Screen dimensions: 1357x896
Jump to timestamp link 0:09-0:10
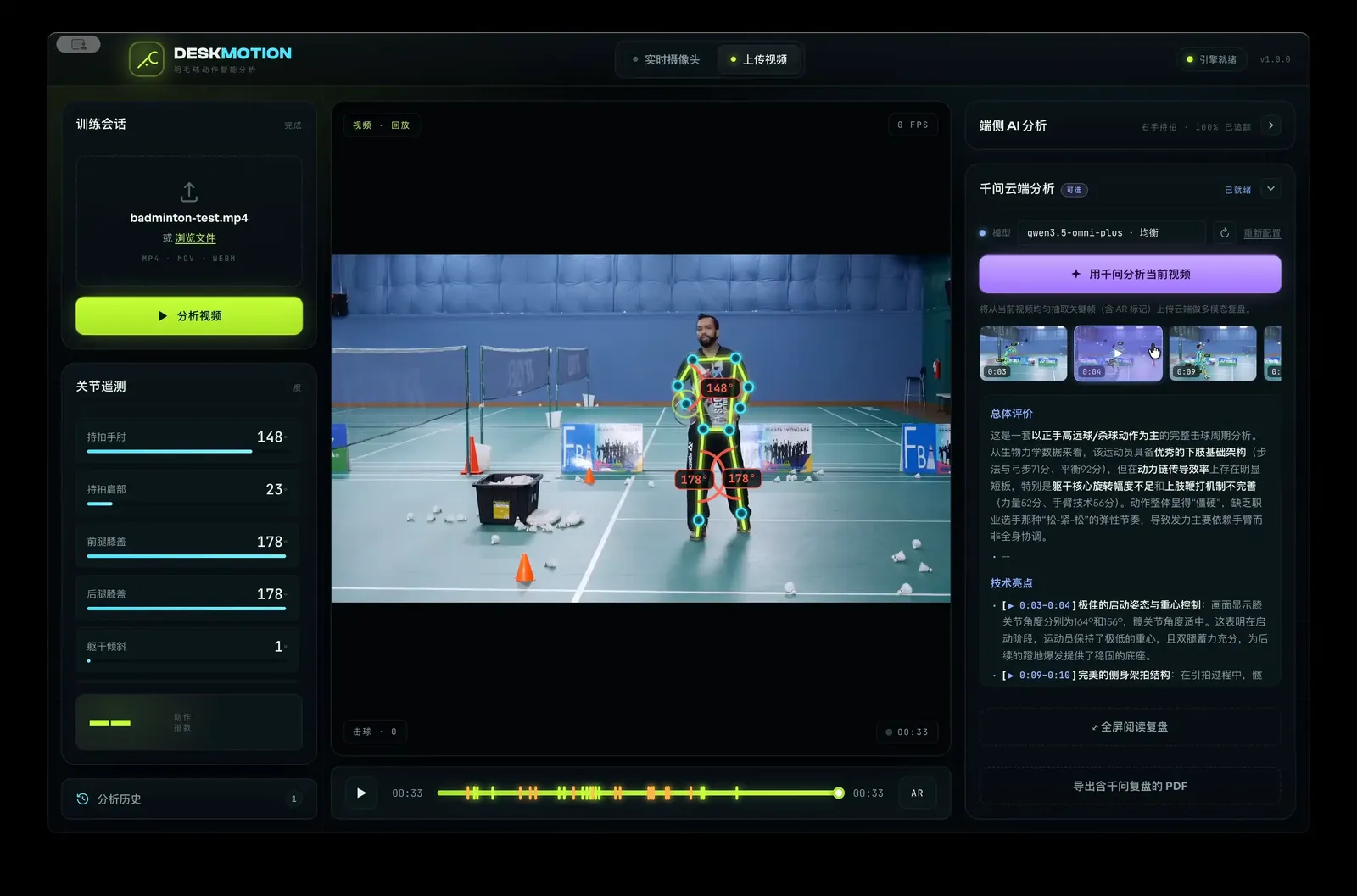[x=1039, y=675]
